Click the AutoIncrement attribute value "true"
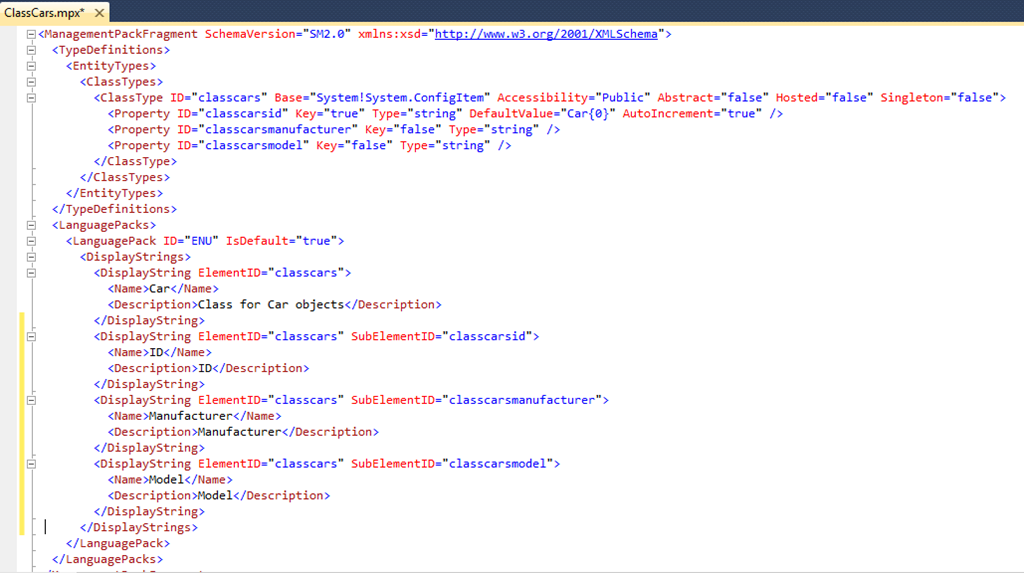 point(741,114)
